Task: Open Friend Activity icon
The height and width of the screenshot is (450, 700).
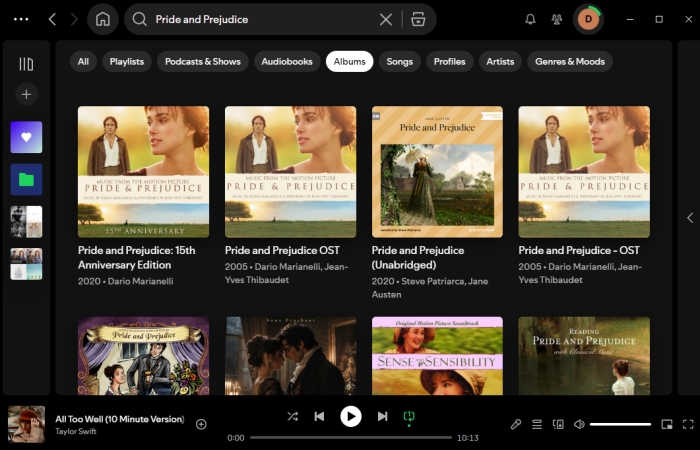Action: tap(556, 19)
